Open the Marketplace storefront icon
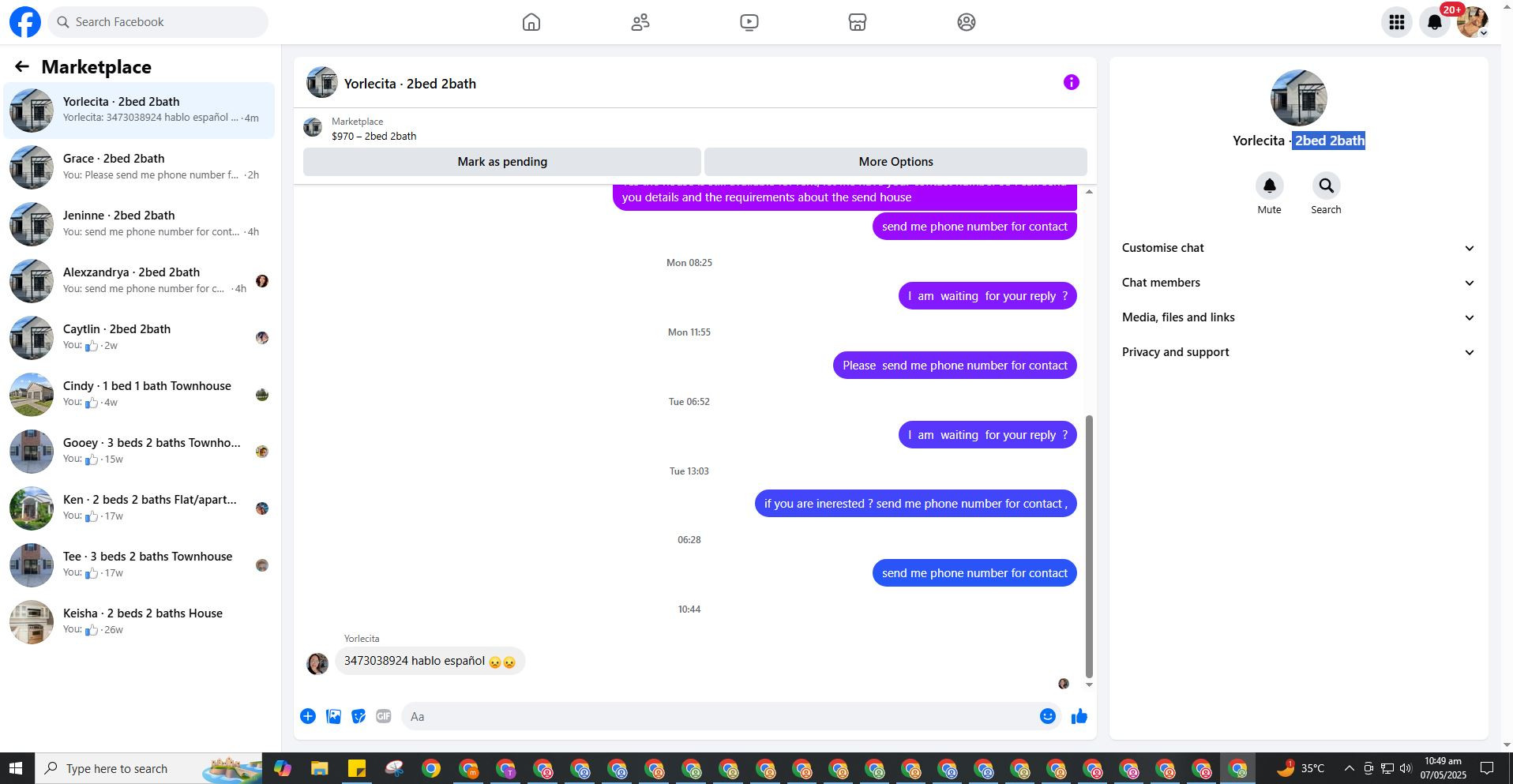 [x=858, y=22]
